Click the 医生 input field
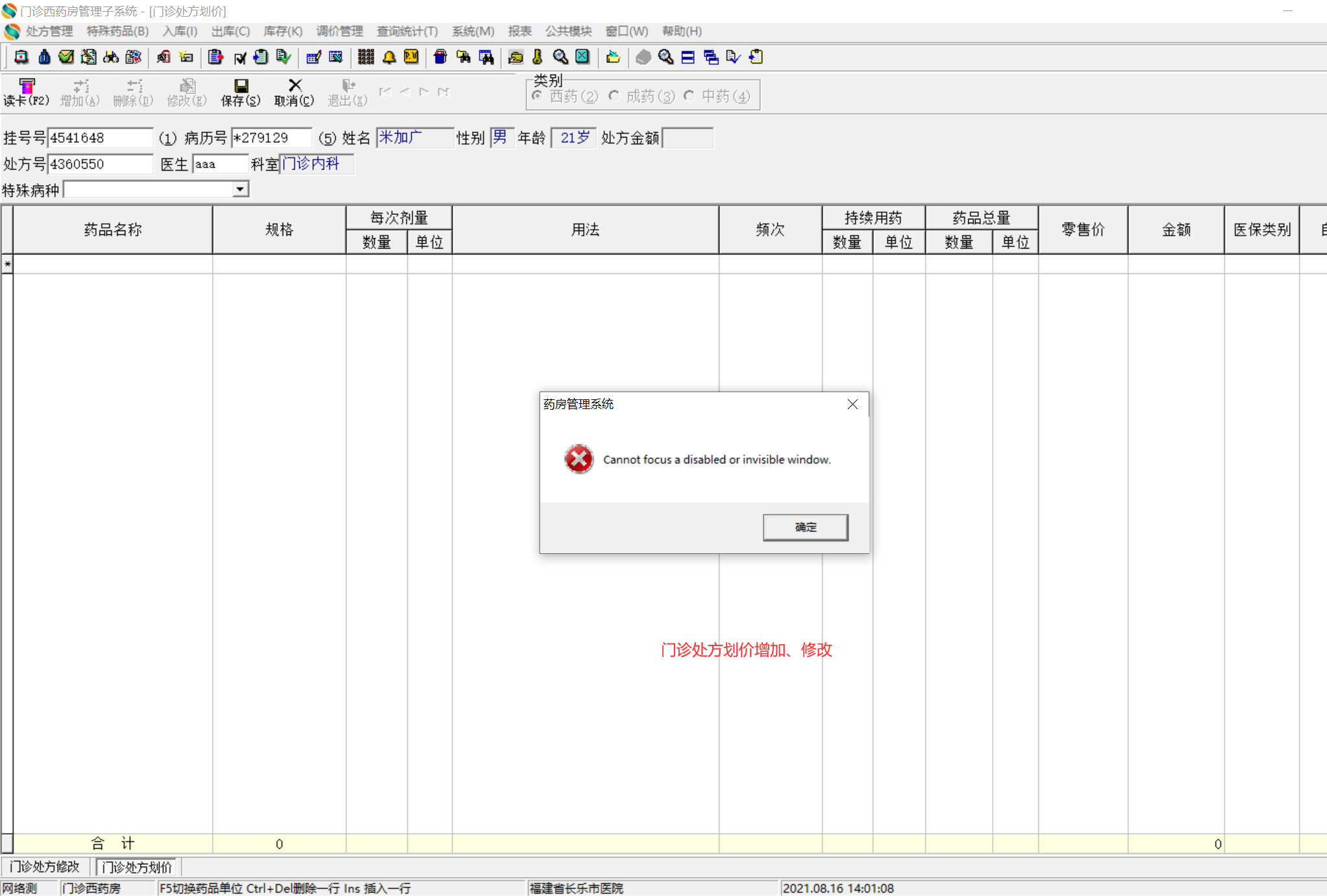Image resolution: width=1327 pixels, height=896 pixels. click(x=219, y=164)
